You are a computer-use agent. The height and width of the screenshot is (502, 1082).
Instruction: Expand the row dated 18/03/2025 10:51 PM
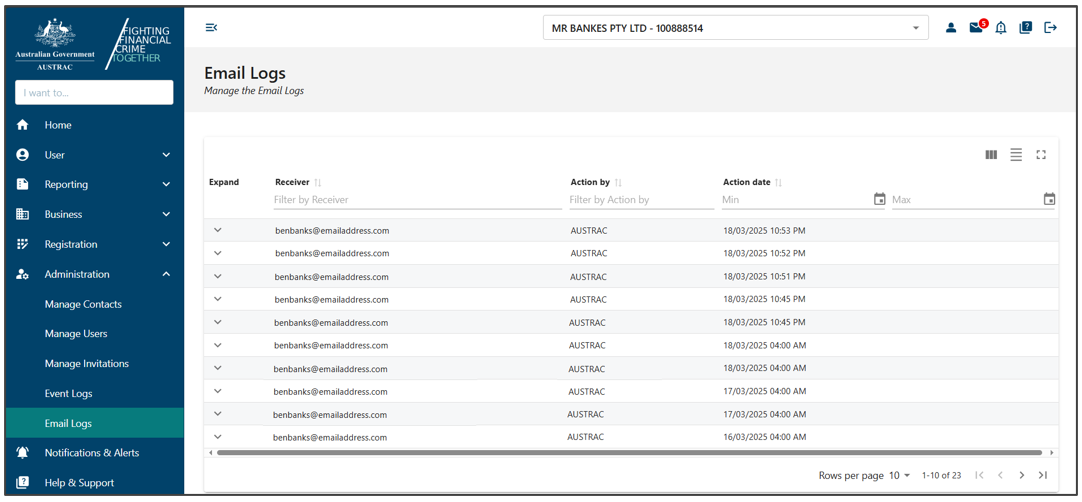(218, 276)
